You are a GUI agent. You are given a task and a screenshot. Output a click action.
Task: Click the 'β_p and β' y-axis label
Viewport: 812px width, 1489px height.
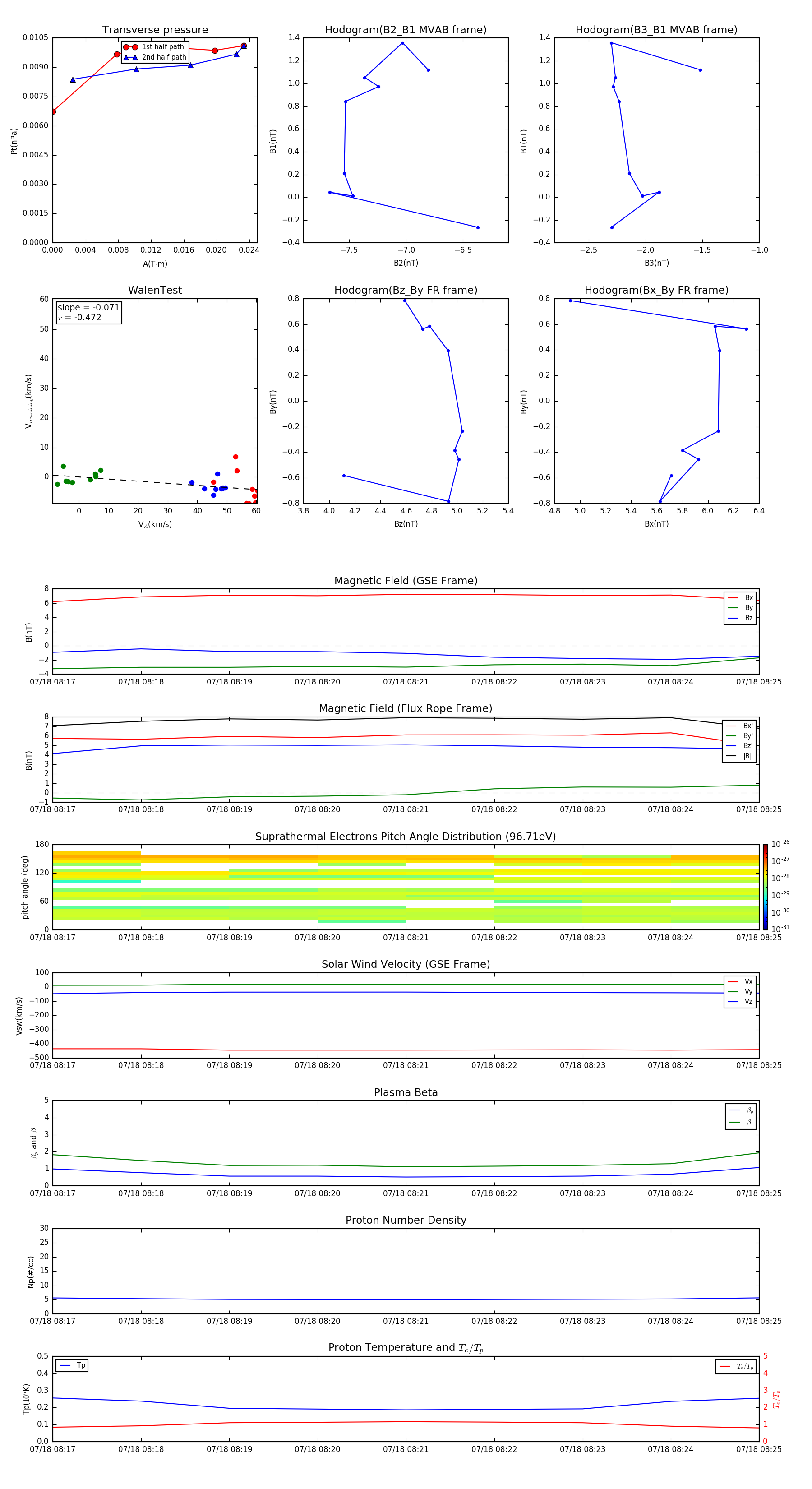pyautogui.click(x=33, y=1143)
